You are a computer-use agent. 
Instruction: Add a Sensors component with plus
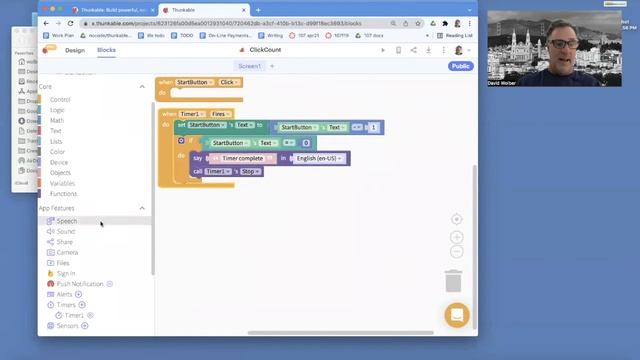[85, 326]
